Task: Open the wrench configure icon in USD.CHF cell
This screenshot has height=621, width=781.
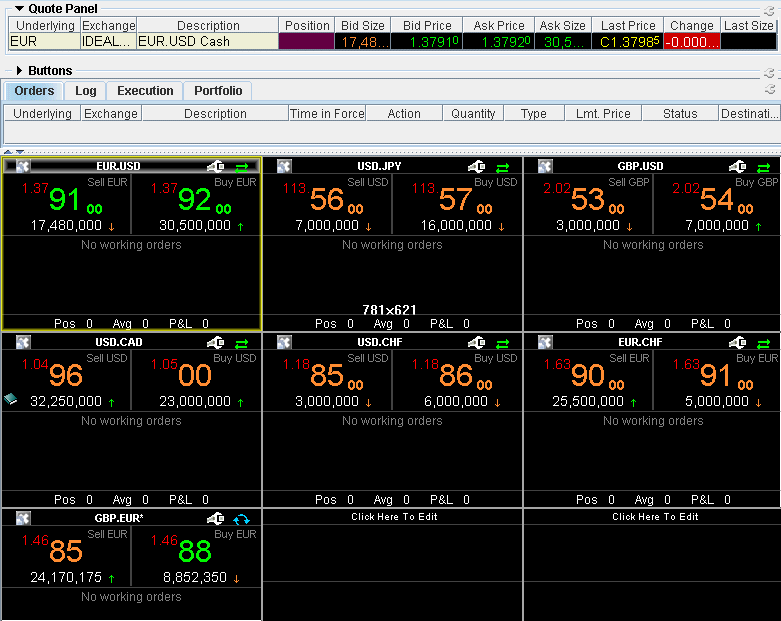Action: [477, 343]
